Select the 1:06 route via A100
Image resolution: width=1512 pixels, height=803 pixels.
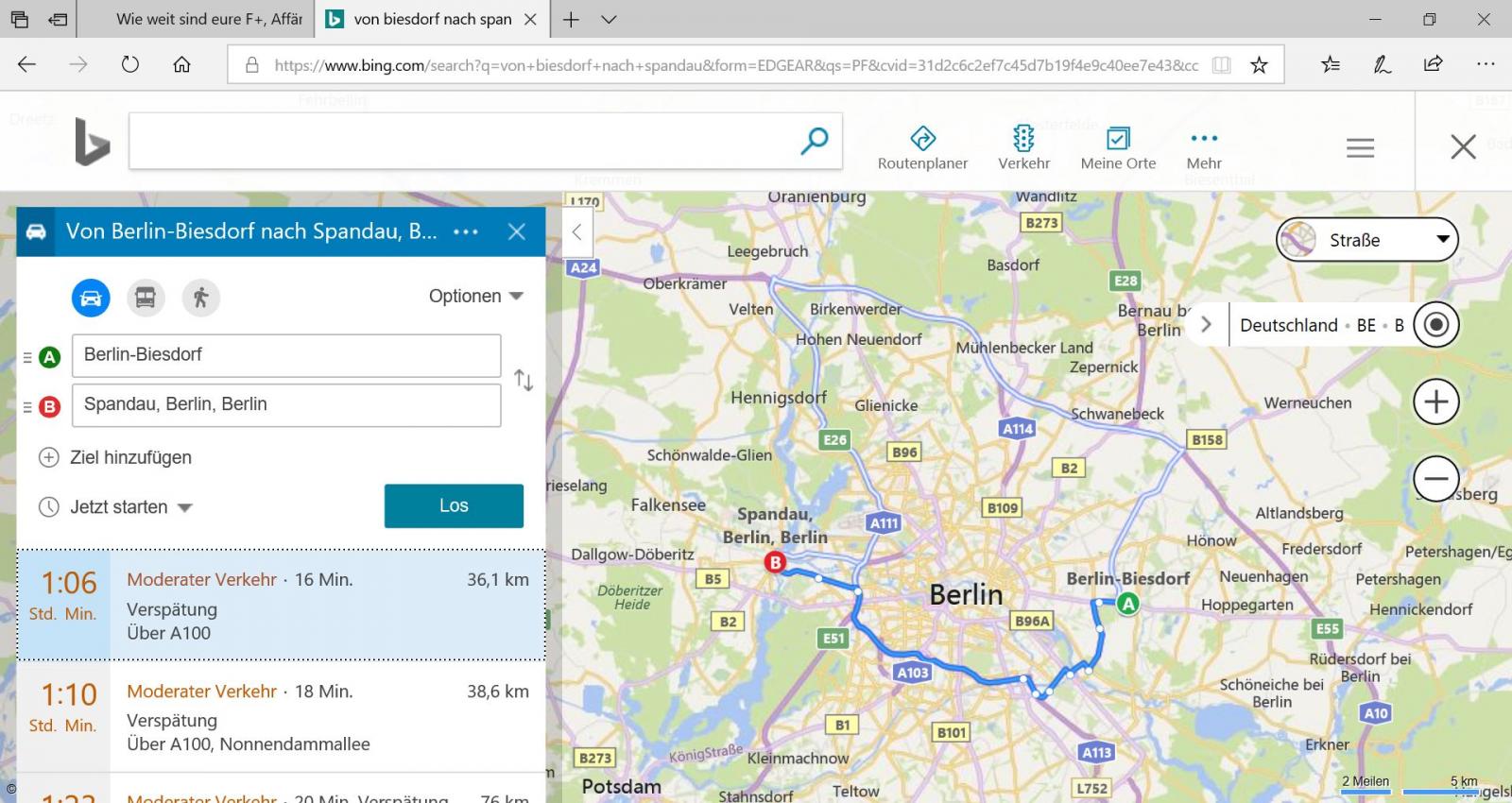point(281,605)
